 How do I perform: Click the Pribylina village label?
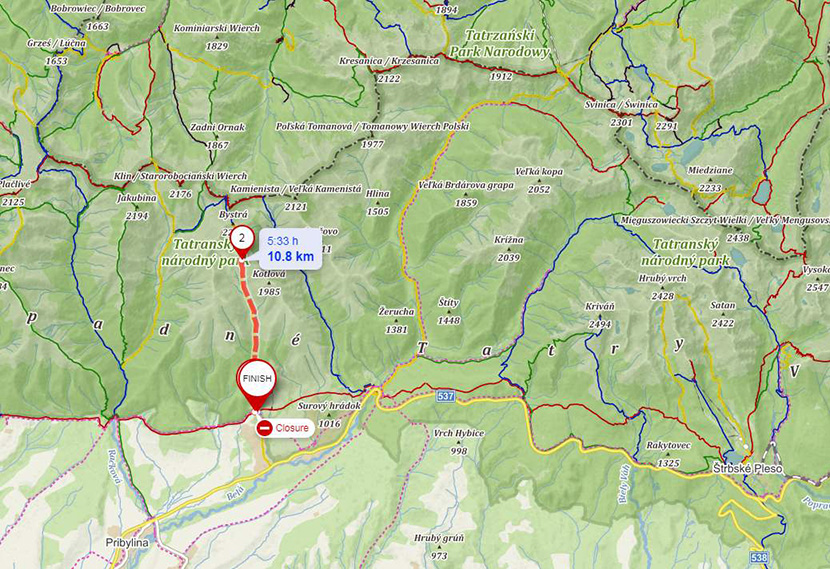(127, 543)
